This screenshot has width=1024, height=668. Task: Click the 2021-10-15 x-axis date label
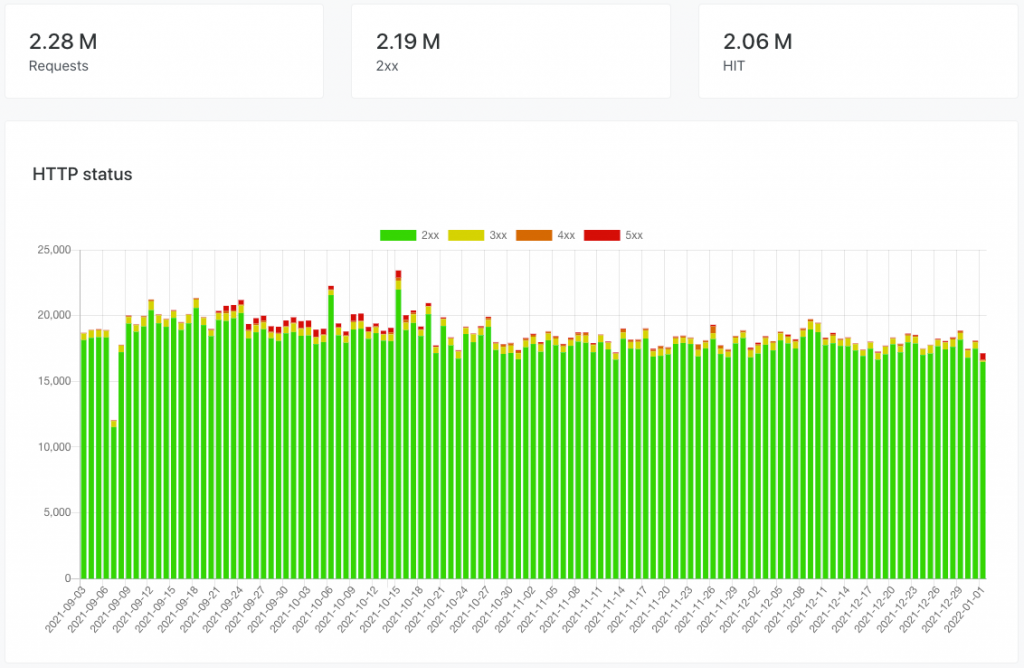point(381,609)
